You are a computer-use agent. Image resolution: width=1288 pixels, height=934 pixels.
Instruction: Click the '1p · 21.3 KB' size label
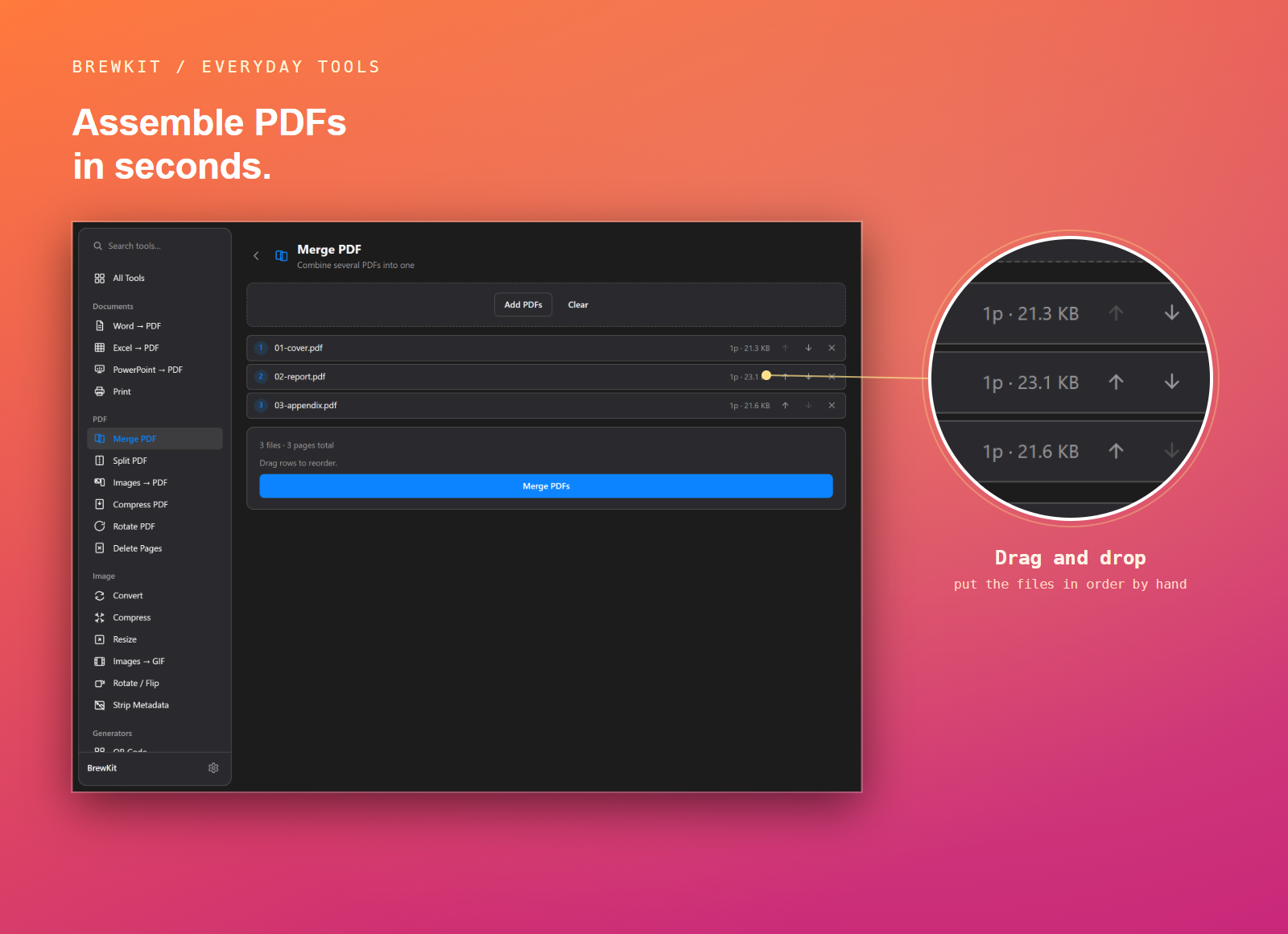coord(749,348)
